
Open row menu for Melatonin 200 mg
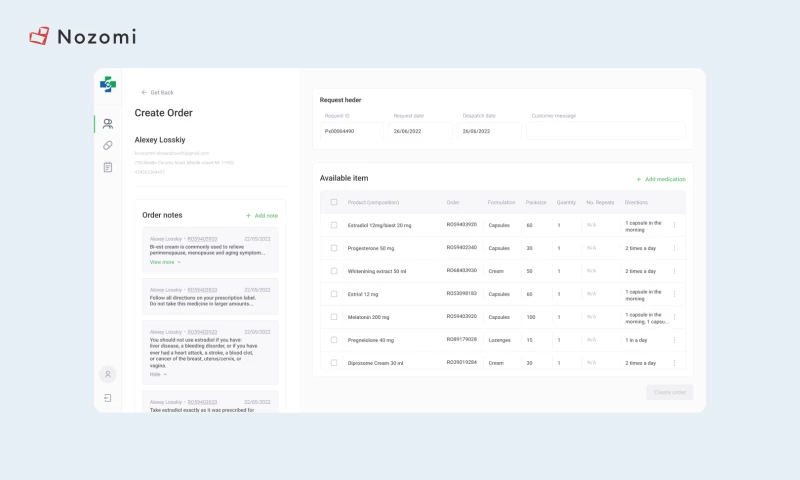(x=674, y=317)
